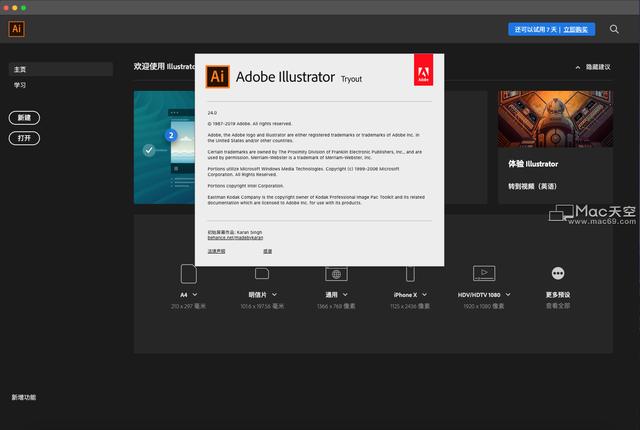The width and height of the screenshot is (640, 430).
Task: Click the A4 document preset icon
Action: [x=189, y=274]
